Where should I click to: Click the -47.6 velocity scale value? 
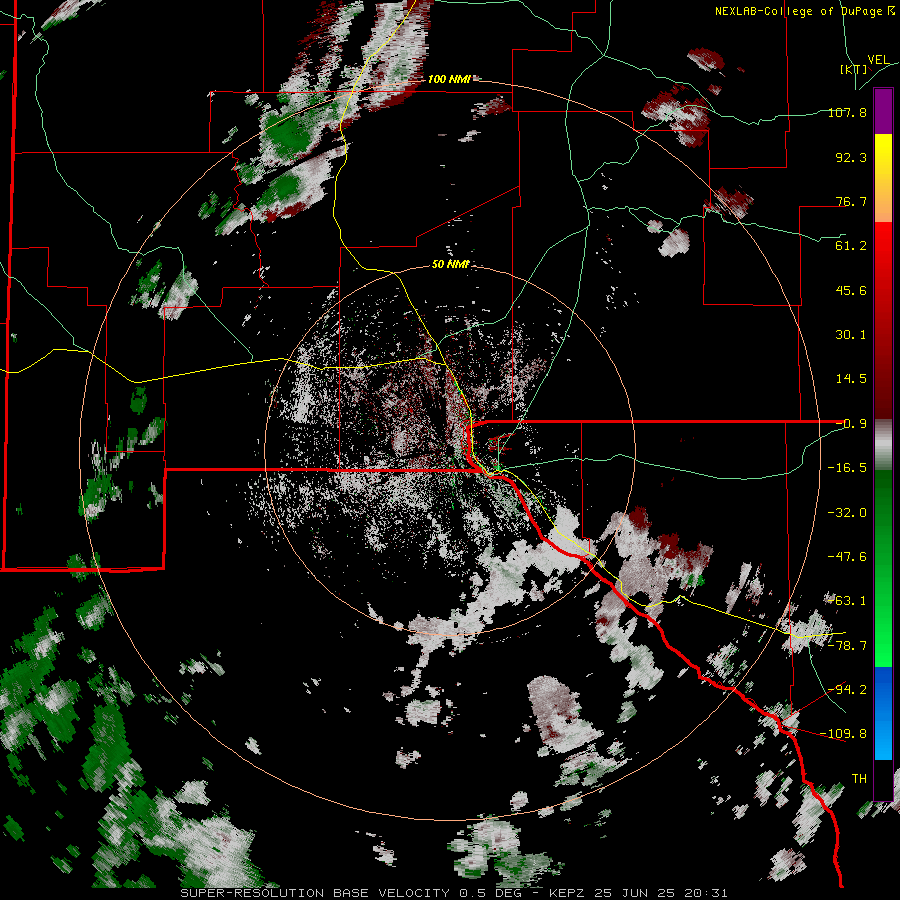847,556
